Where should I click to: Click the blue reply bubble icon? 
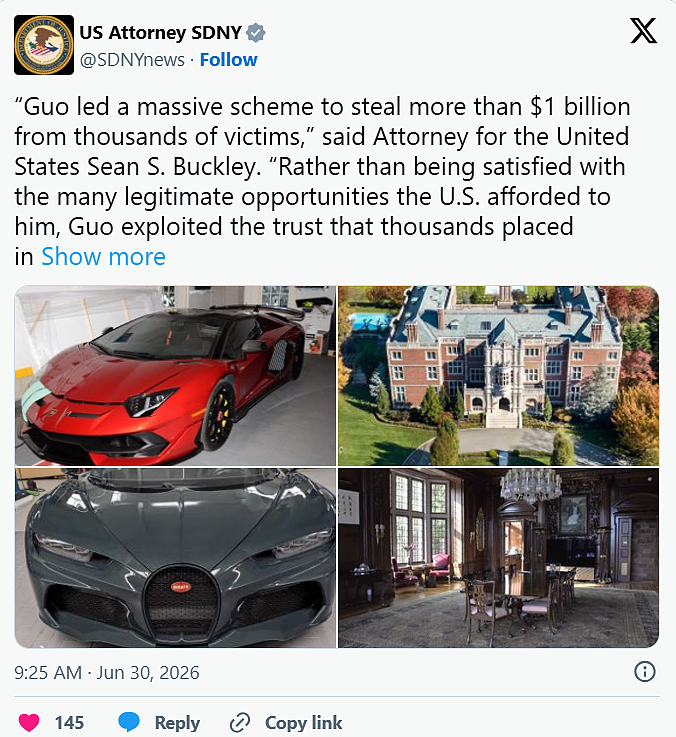click(129, 722)
